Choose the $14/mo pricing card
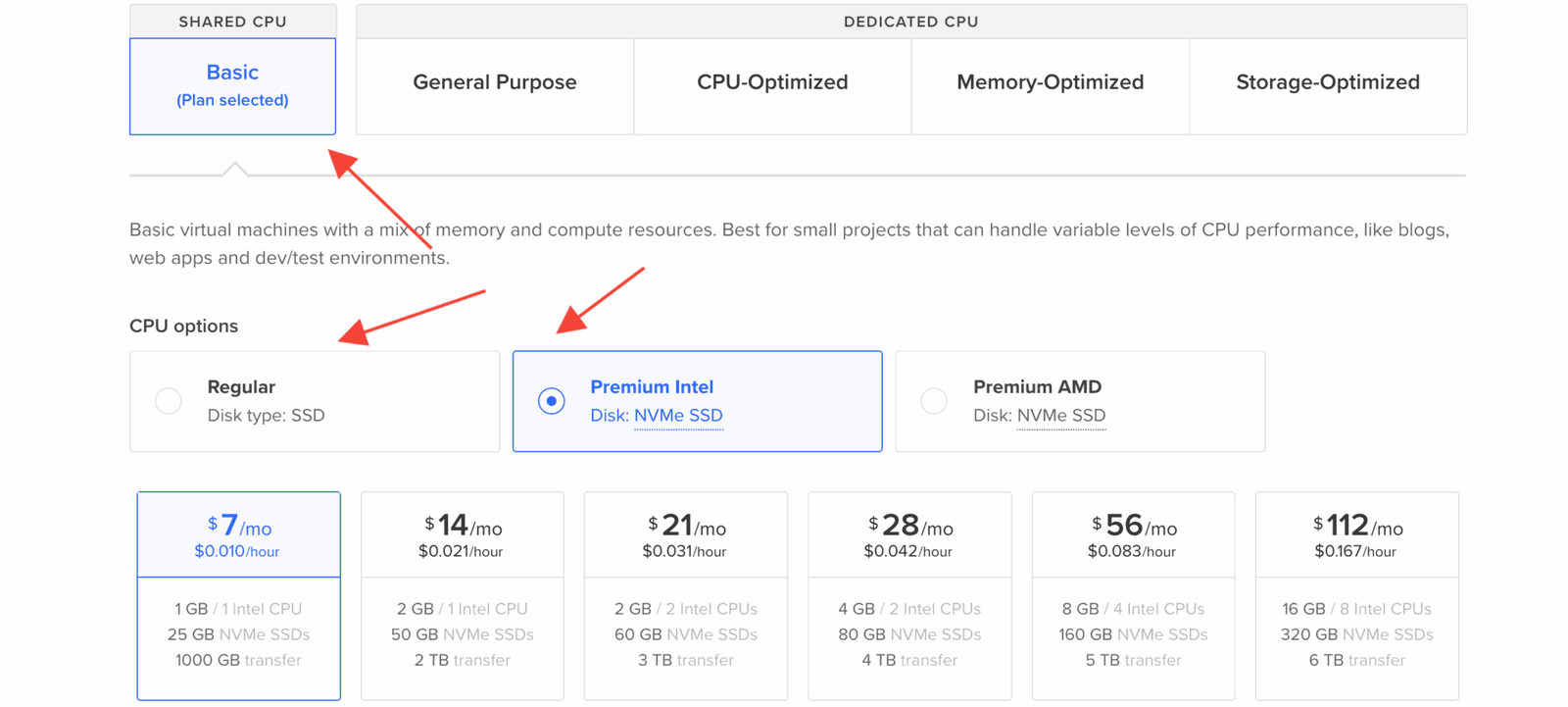Image resolution: width=1568 pixels, height=707 pixels. pos(462,535)
